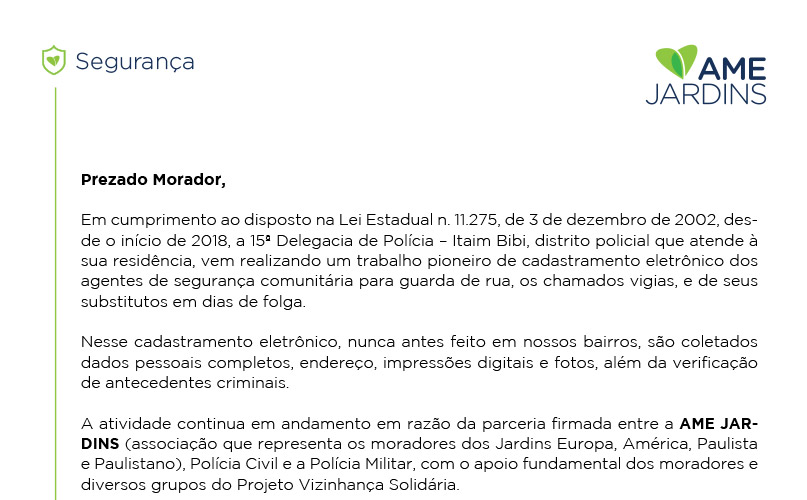Viewport: 807px width, 500px height.
Task: Click the green vertical line beside the letter
Action: click(55, 294)
